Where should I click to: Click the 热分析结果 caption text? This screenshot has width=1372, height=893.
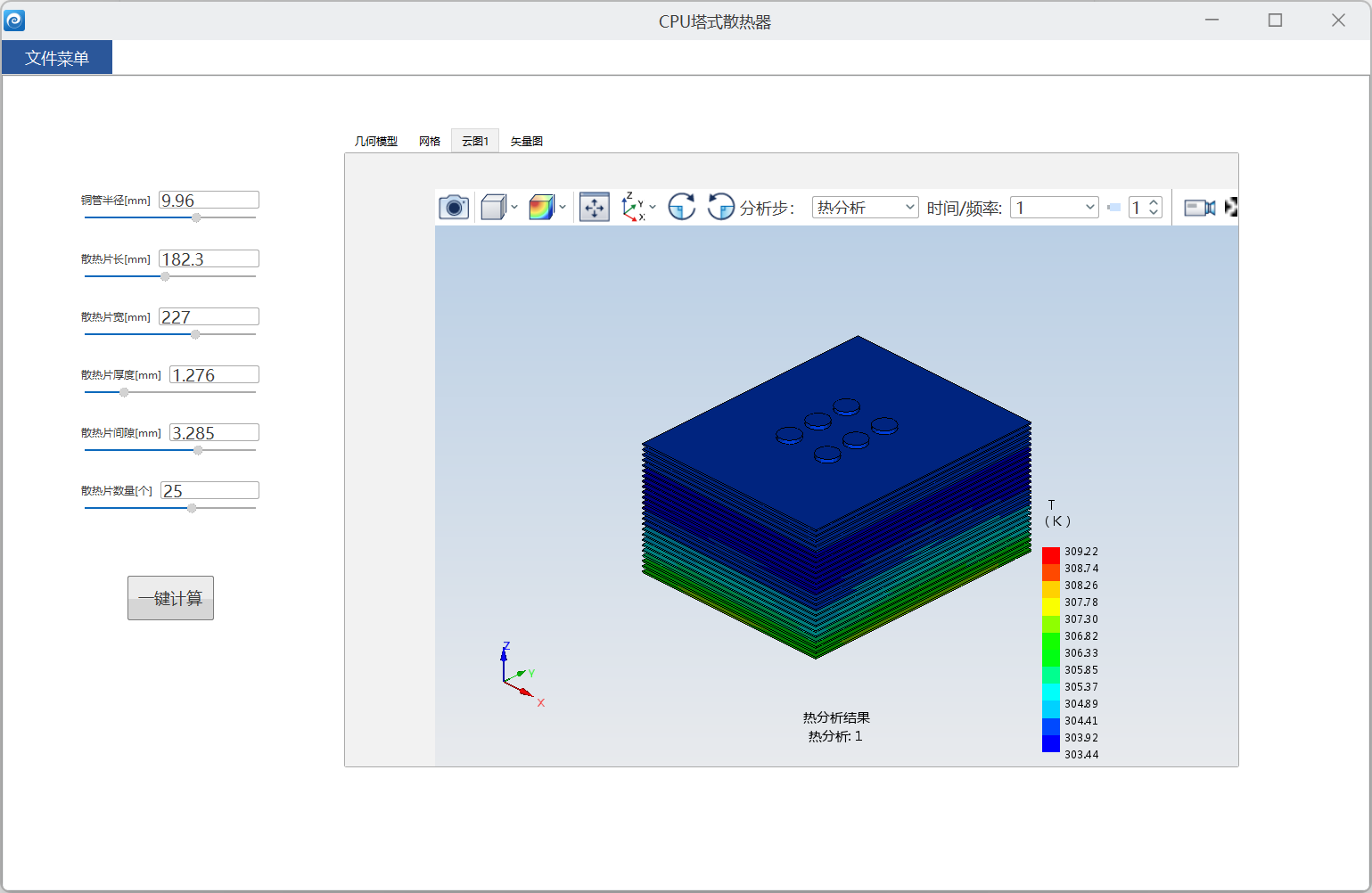(x=836, y=717)
